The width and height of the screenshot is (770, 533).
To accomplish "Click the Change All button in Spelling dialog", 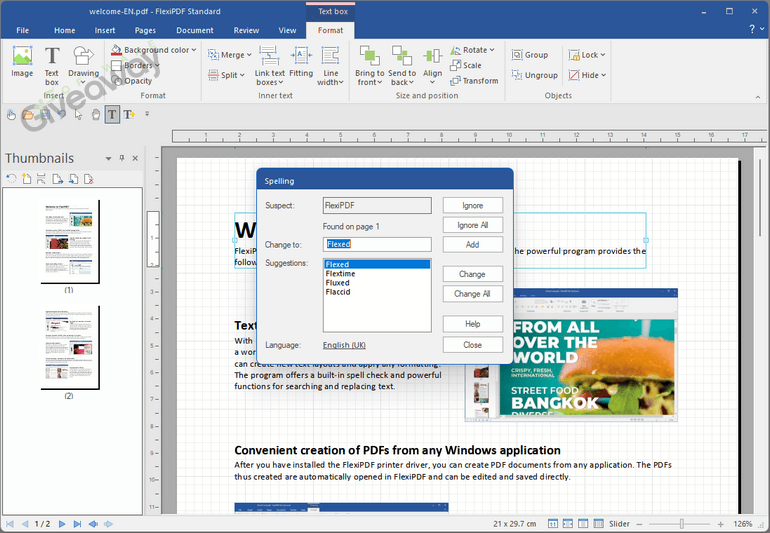I will click(472, 294).
